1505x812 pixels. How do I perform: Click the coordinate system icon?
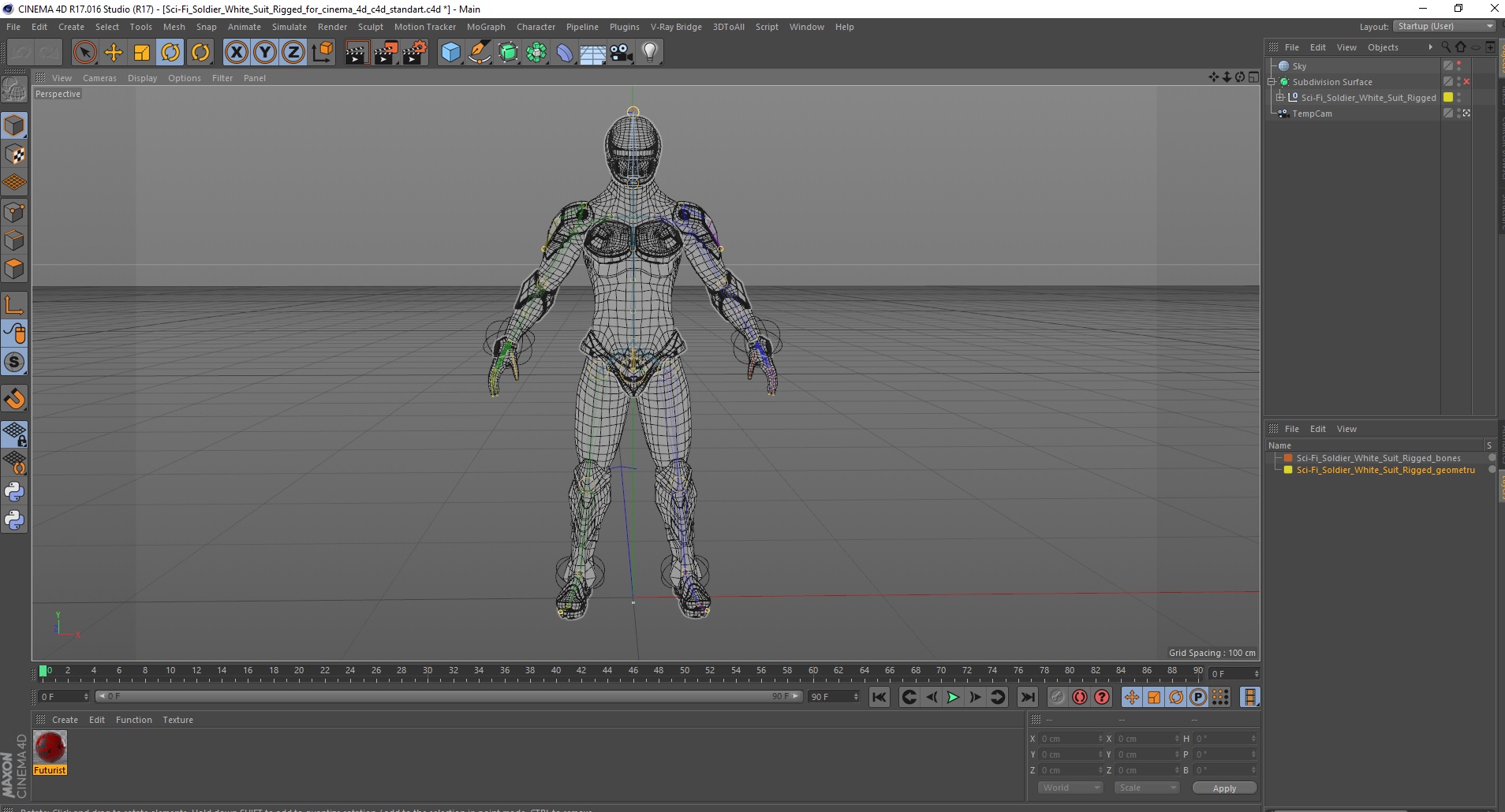pos(322,53)
